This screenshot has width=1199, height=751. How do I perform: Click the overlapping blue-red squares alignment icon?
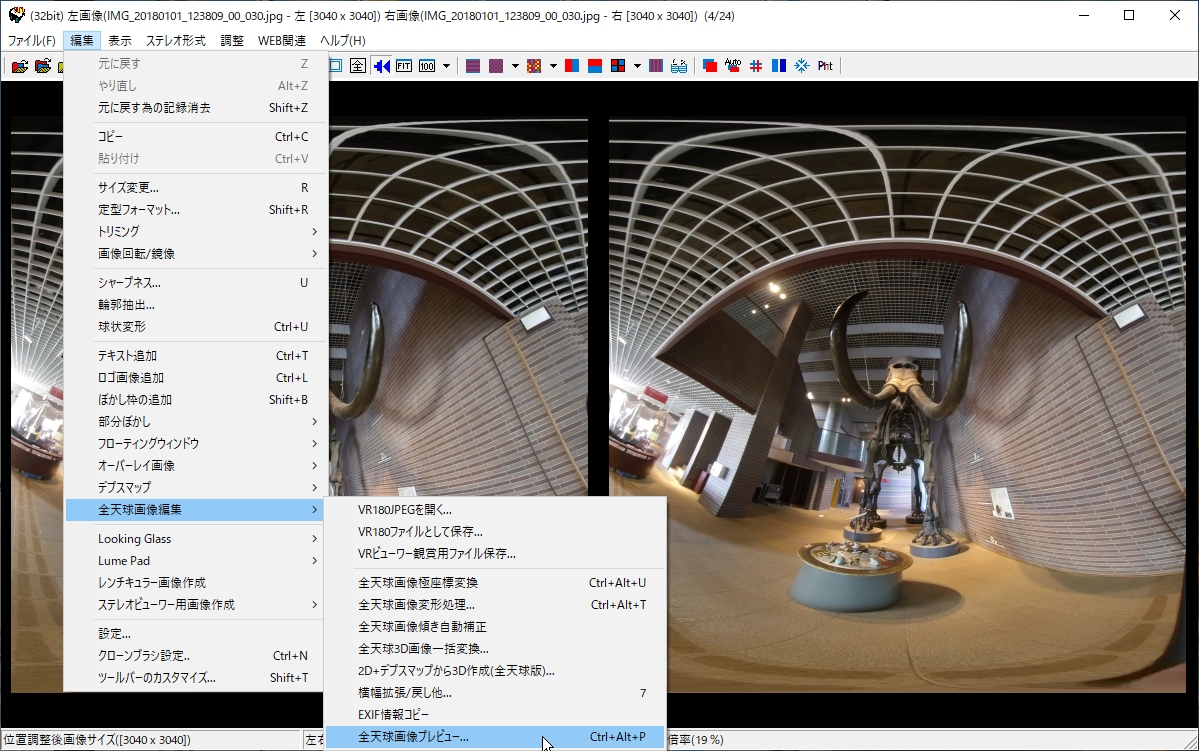710,66
